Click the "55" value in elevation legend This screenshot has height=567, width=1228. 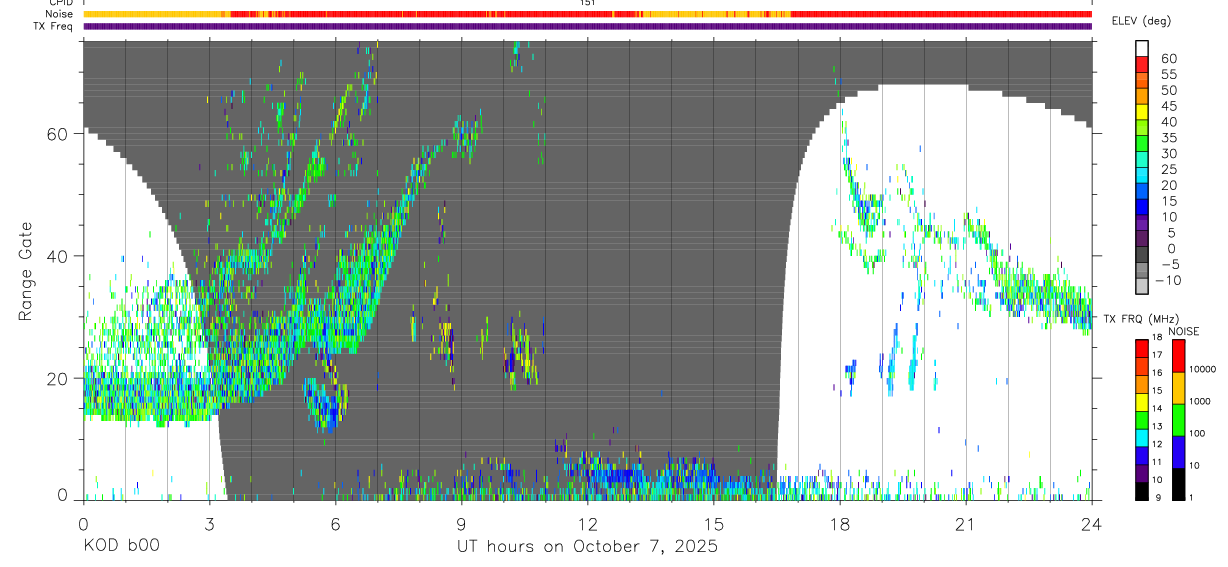pyautogui.click(x=1168, y=75)
